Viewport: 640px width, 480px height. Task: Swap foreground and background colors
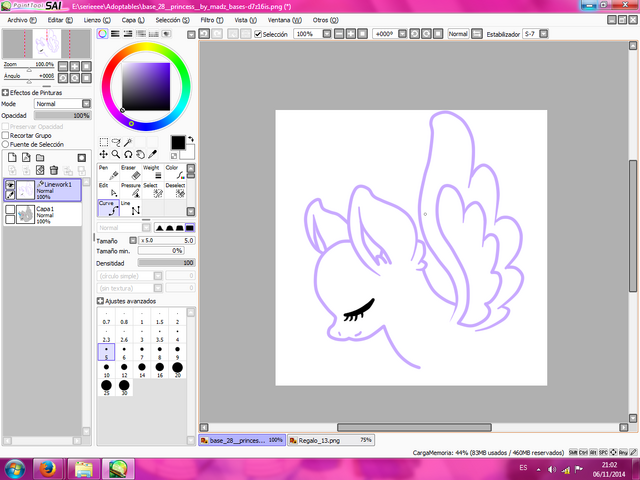[x=191, y=139]
